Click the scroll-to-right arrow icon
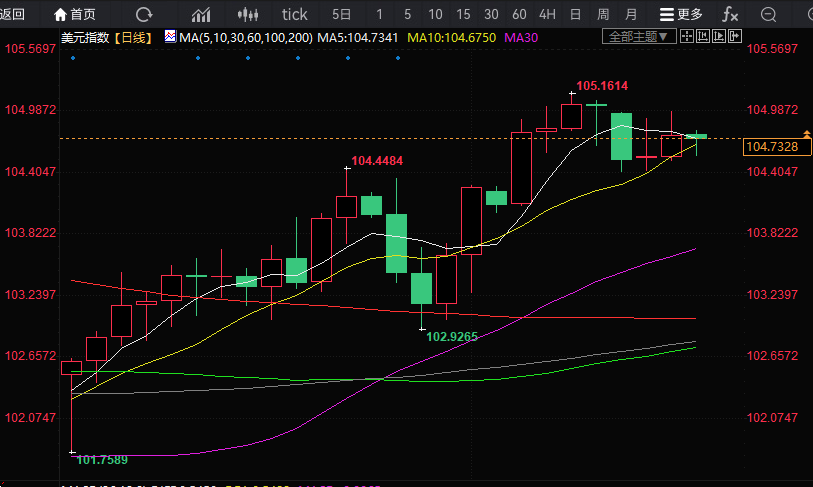This screenshot has width=813, height=487. click(x=735, y=36)
